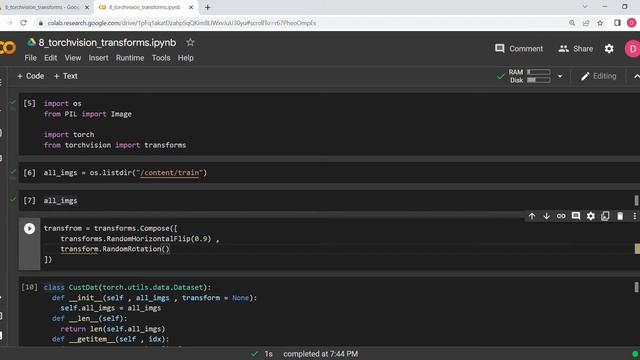Share this page from the address bar
640x360 pixels.
pos(586,23)
